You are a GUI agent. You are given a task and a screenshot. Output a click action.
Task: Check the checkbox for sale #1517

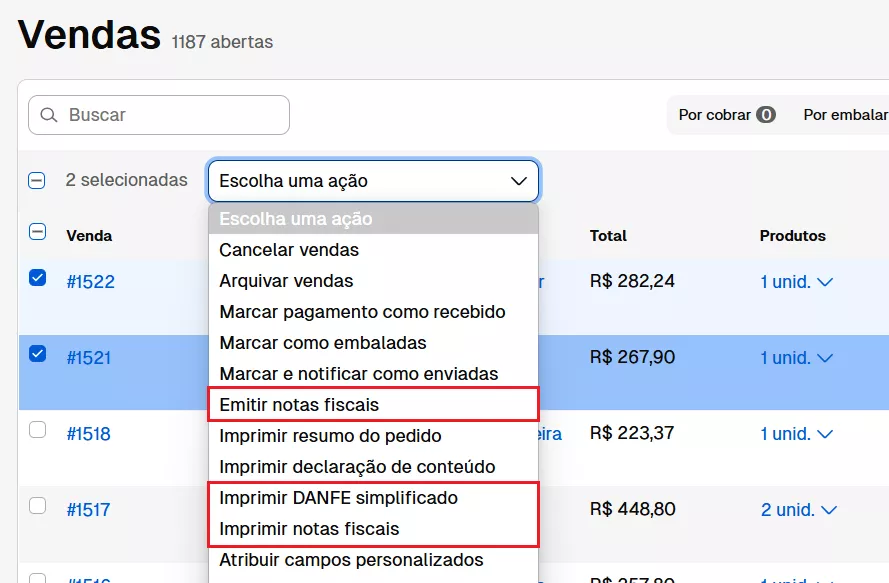37,505
